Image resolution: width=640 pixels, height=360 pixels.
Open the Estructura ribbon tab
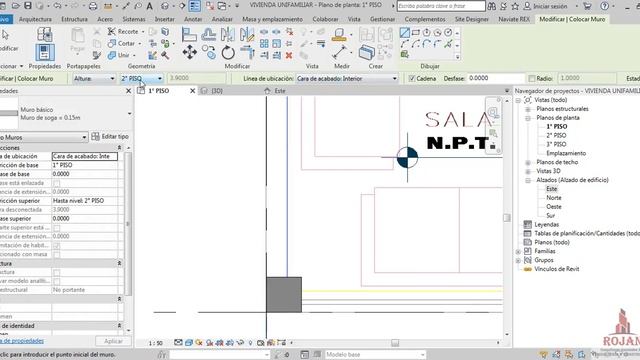(74, 19)
